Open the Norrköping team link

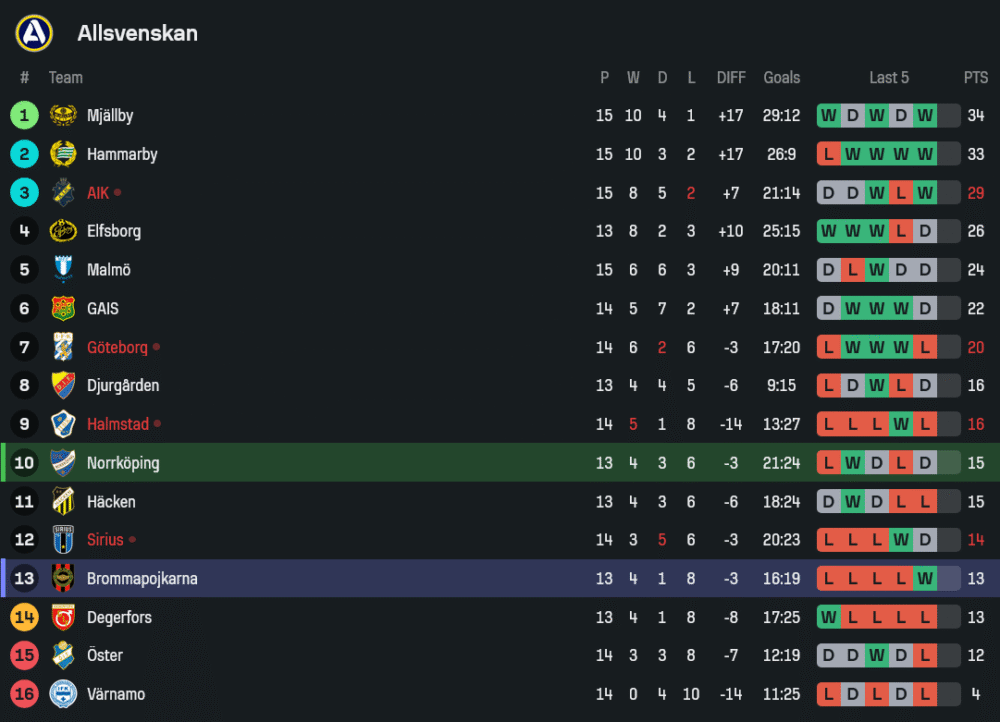[x=123, y=463]
